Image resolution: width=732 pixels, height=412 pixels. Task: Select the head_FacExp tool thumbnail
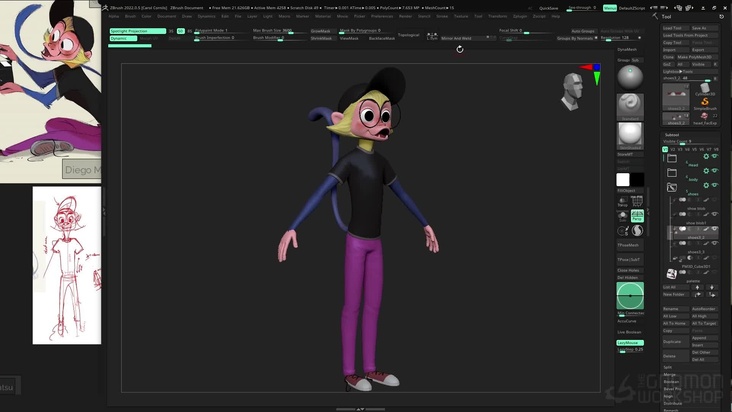pos(705,117)
